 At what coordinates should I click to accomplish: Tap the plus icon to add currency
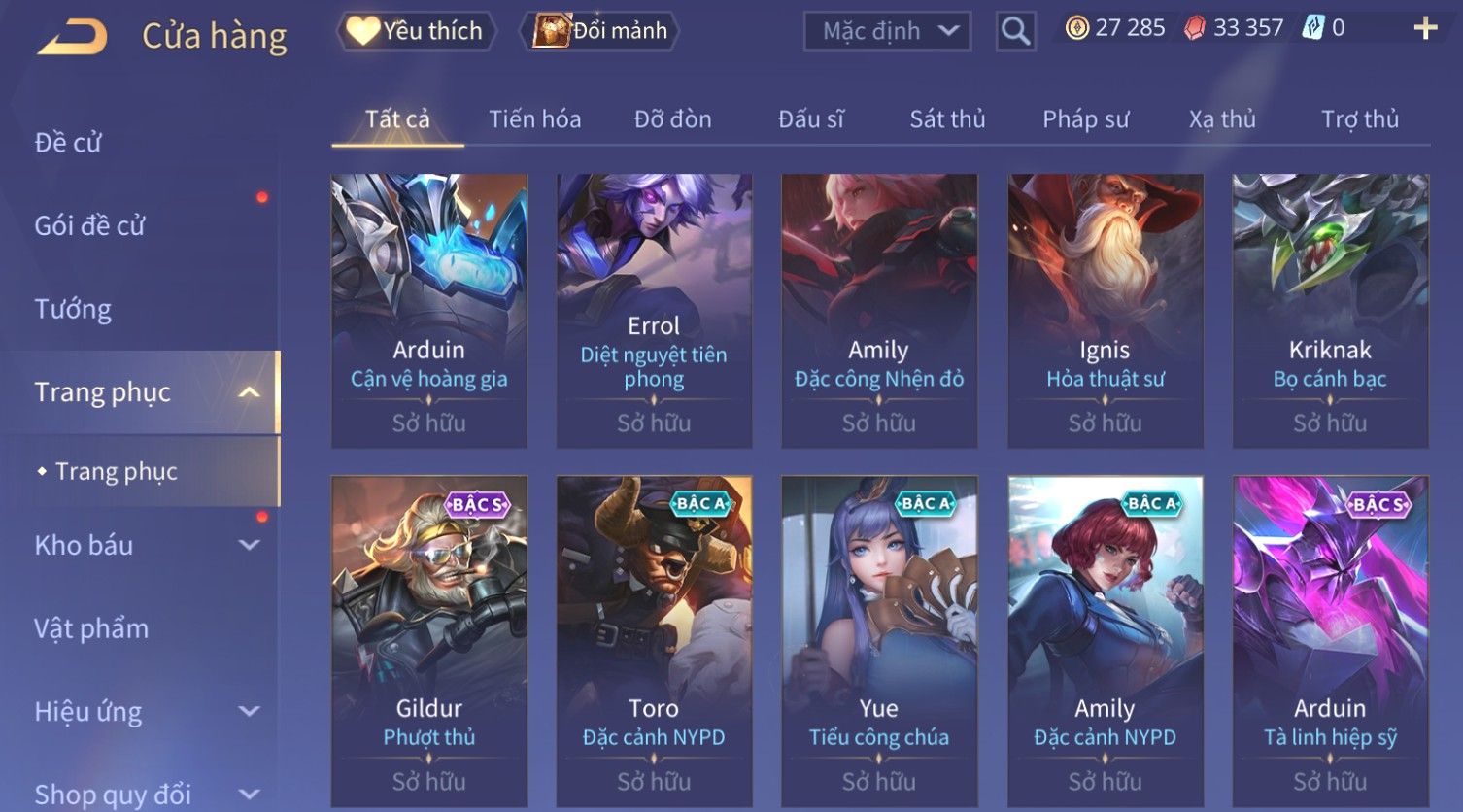(x=1425, y=28)
